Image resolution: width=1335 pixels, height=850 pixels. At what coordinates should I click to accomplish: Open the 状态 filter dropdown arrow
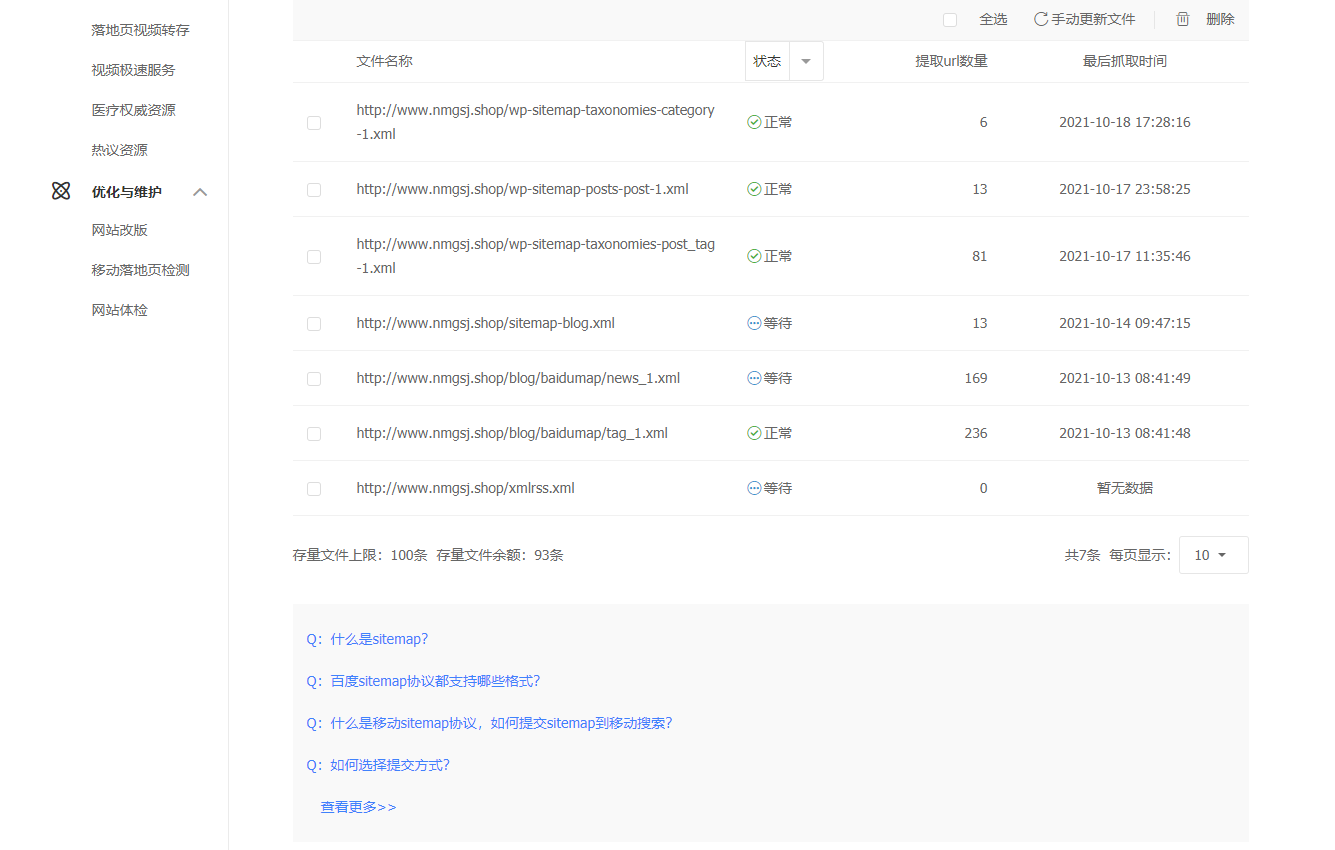[x=806, y=61]
